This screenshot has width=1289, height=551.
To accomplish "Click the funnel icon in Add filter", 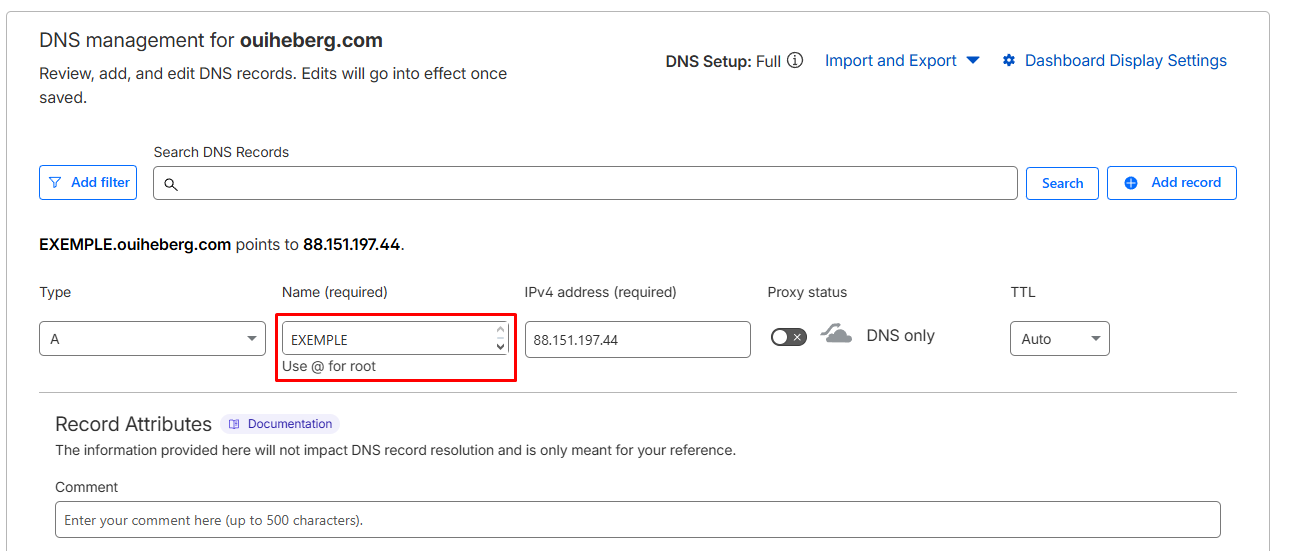I will point(55,183).
